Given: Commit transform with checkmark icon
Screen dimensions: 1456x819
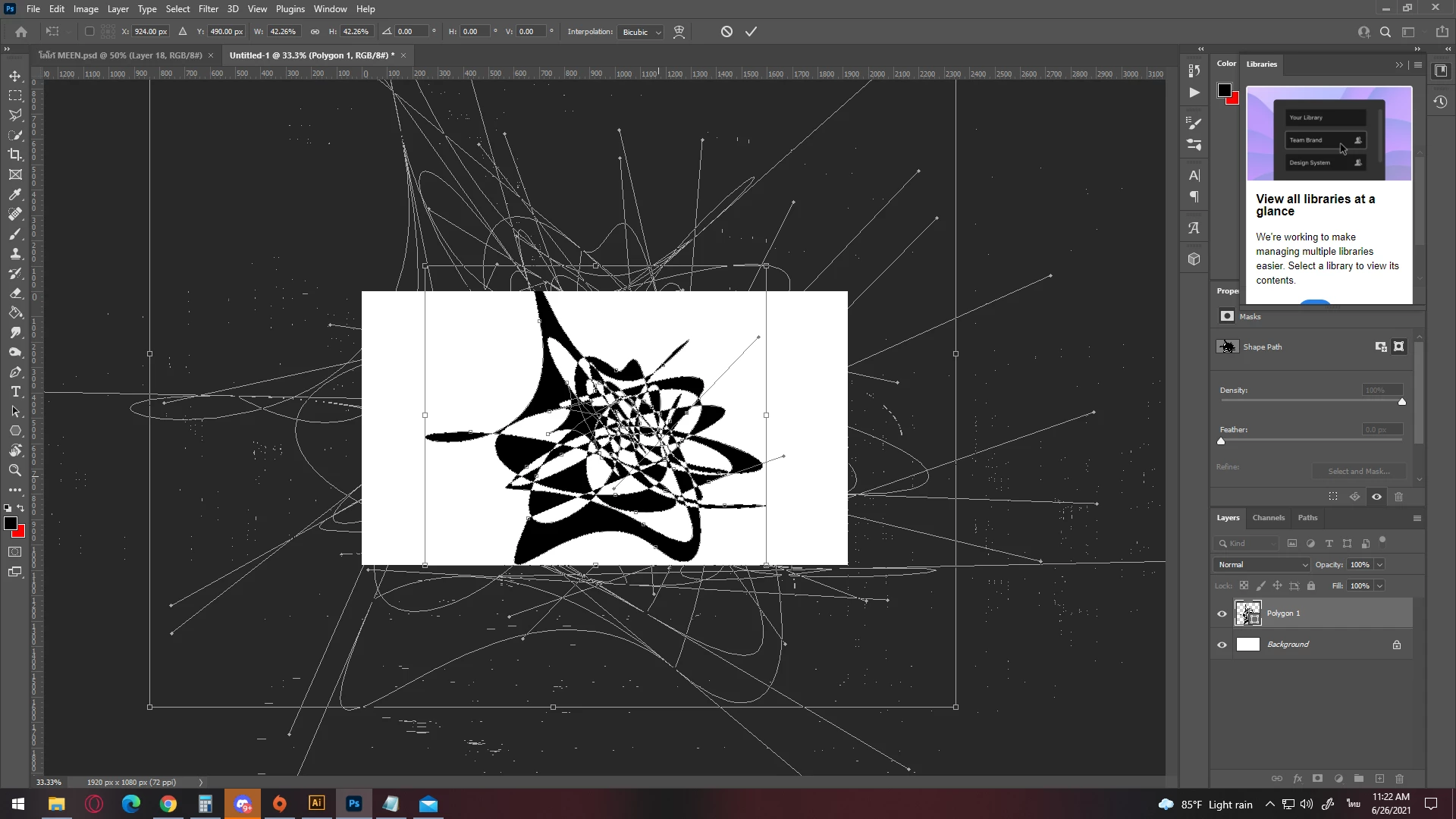Looking at the screenshot, I should (751, 32).
